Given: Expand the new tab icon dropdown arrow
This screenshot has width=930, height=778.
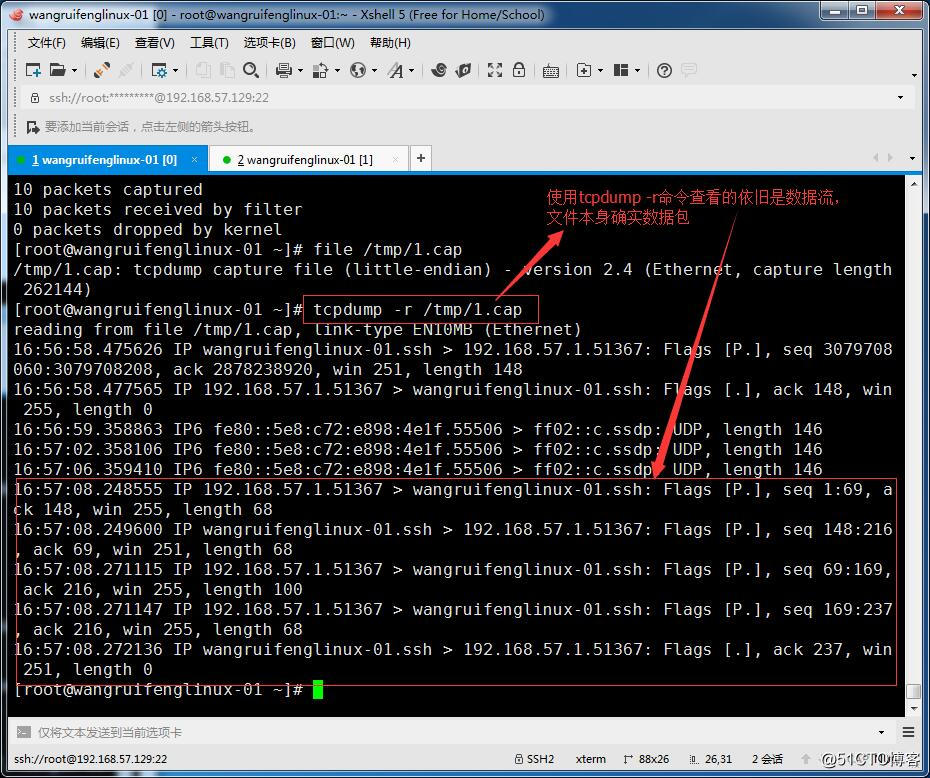Looking at the screenshot, I should point(600,71).
